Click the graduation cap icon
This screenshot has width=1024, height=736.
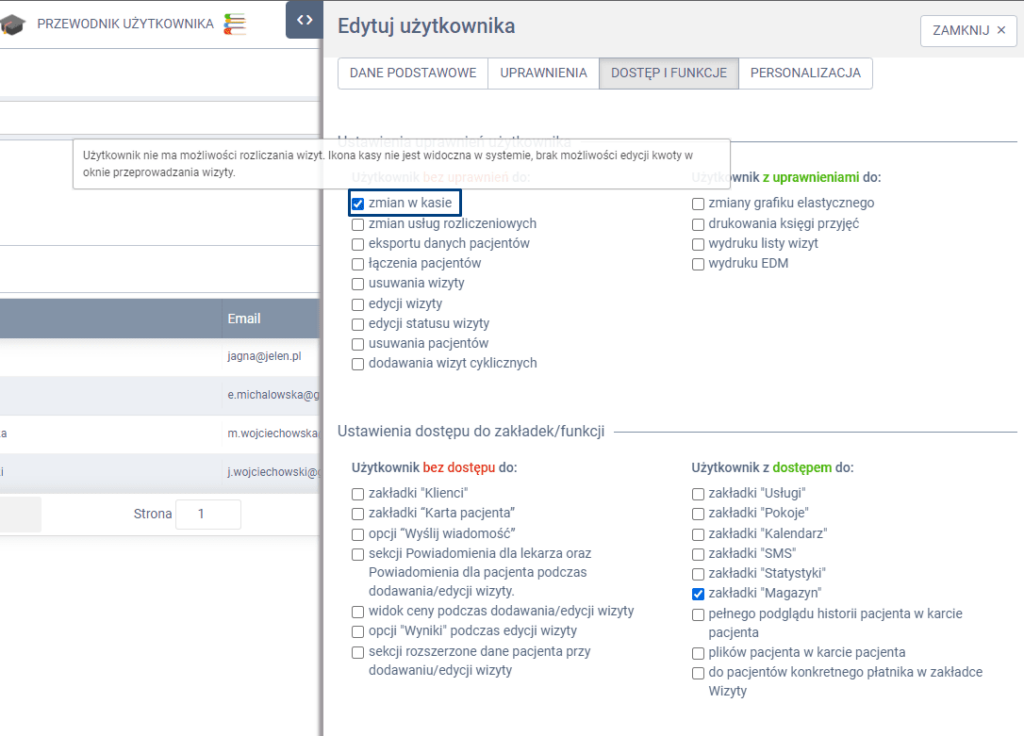click(x=12, y=24)
